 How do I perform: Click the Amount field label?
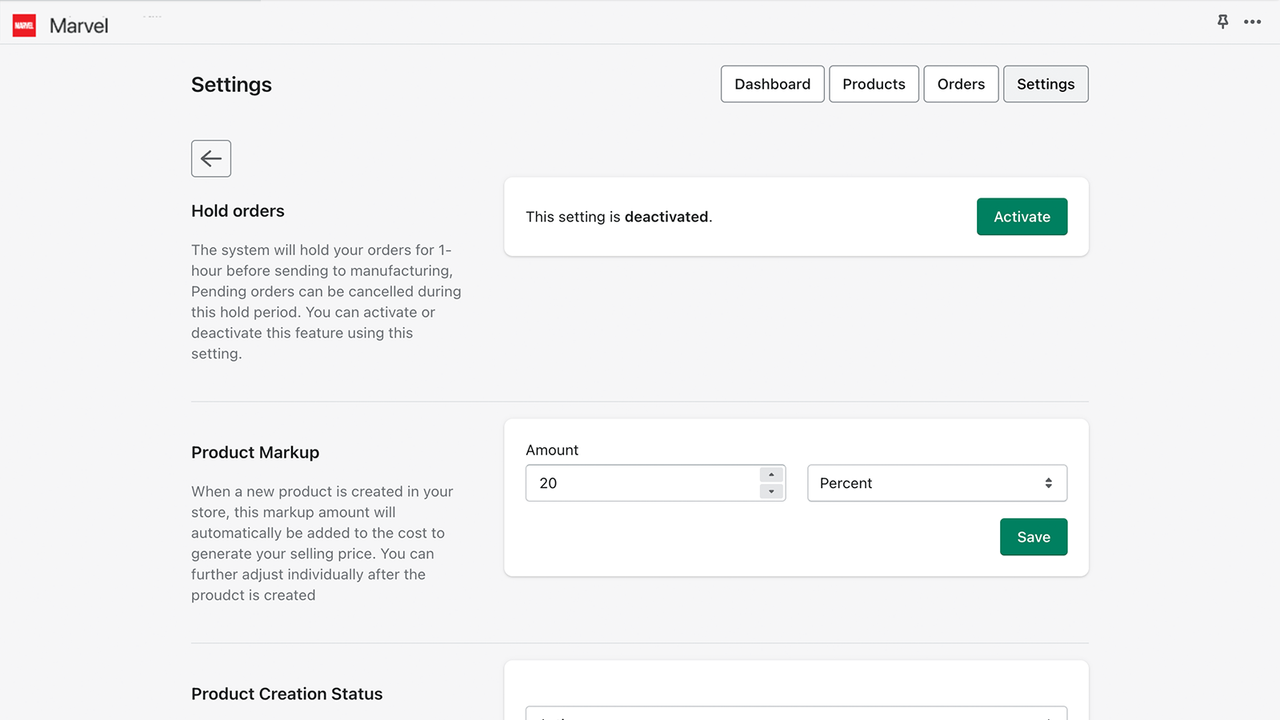pos(552,450)
